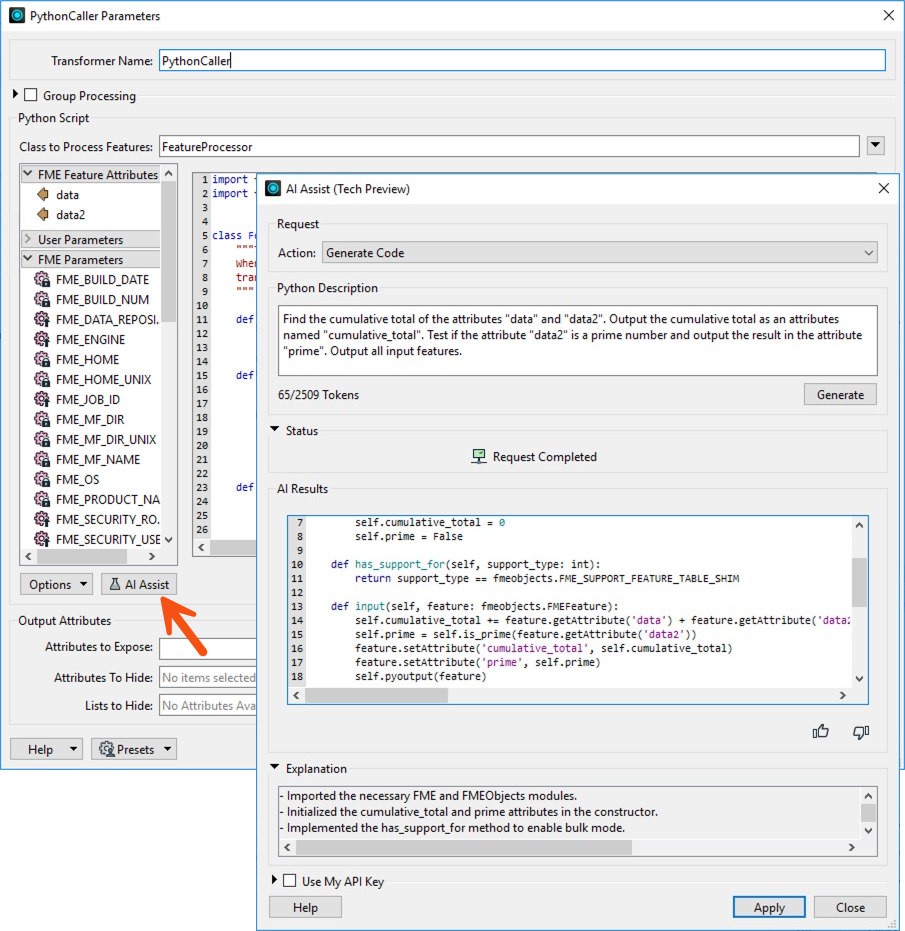Click Apply to accept the AI code
The width and height of the screenshot is (905, 931).
[x=769, y=907]
